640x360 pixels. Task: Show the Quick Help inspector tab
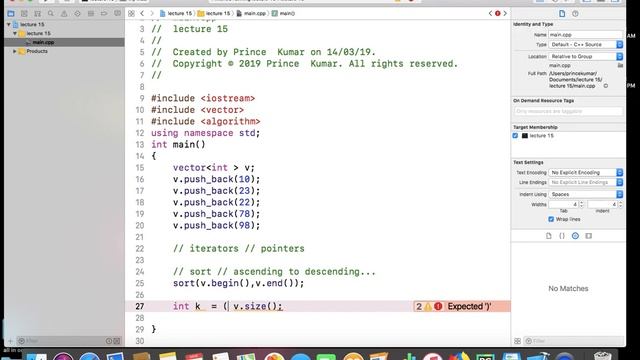click(575, 13)
